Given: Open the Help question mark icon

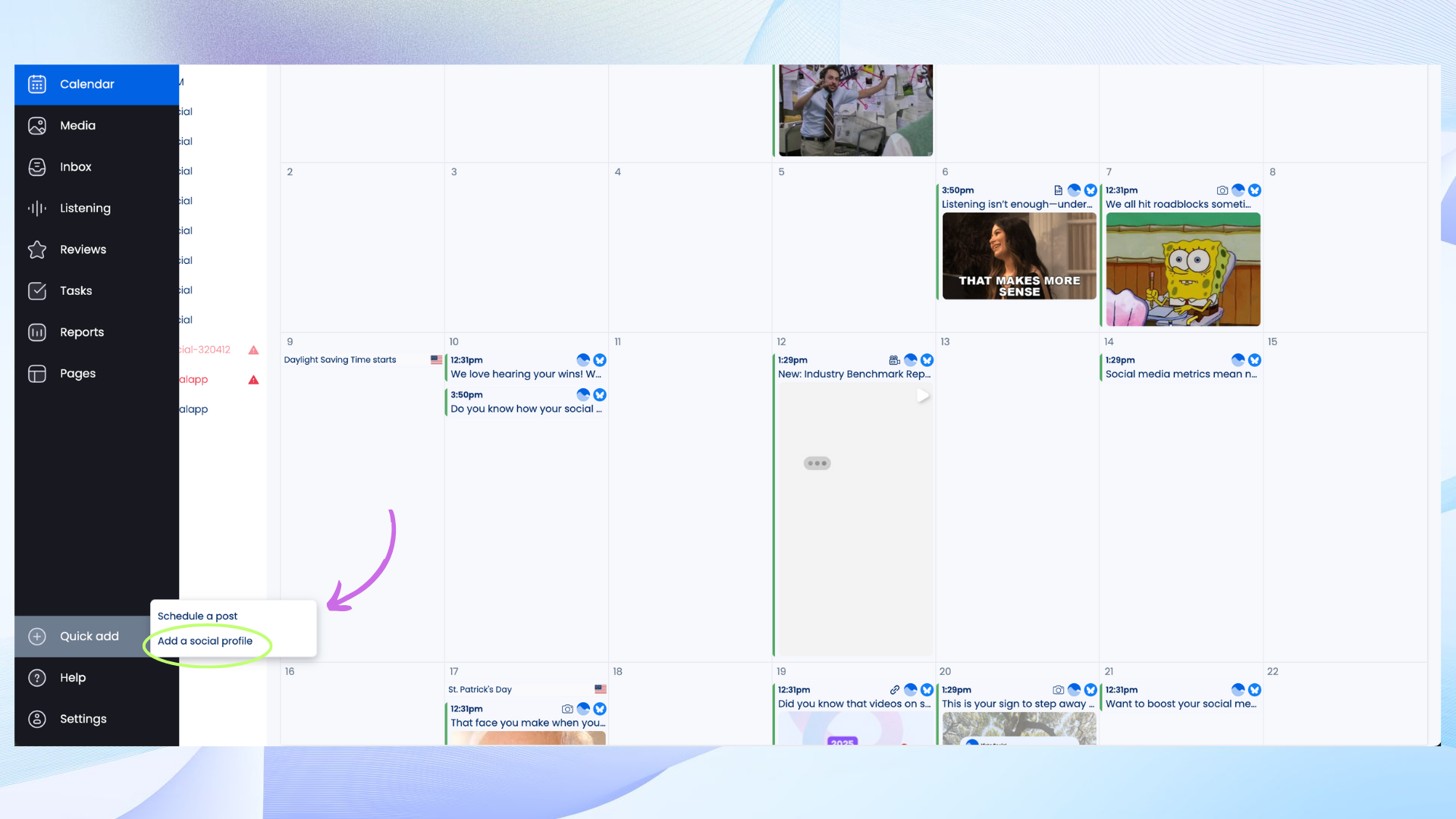Looking at the screenshot, I should [x=37, y=678].
